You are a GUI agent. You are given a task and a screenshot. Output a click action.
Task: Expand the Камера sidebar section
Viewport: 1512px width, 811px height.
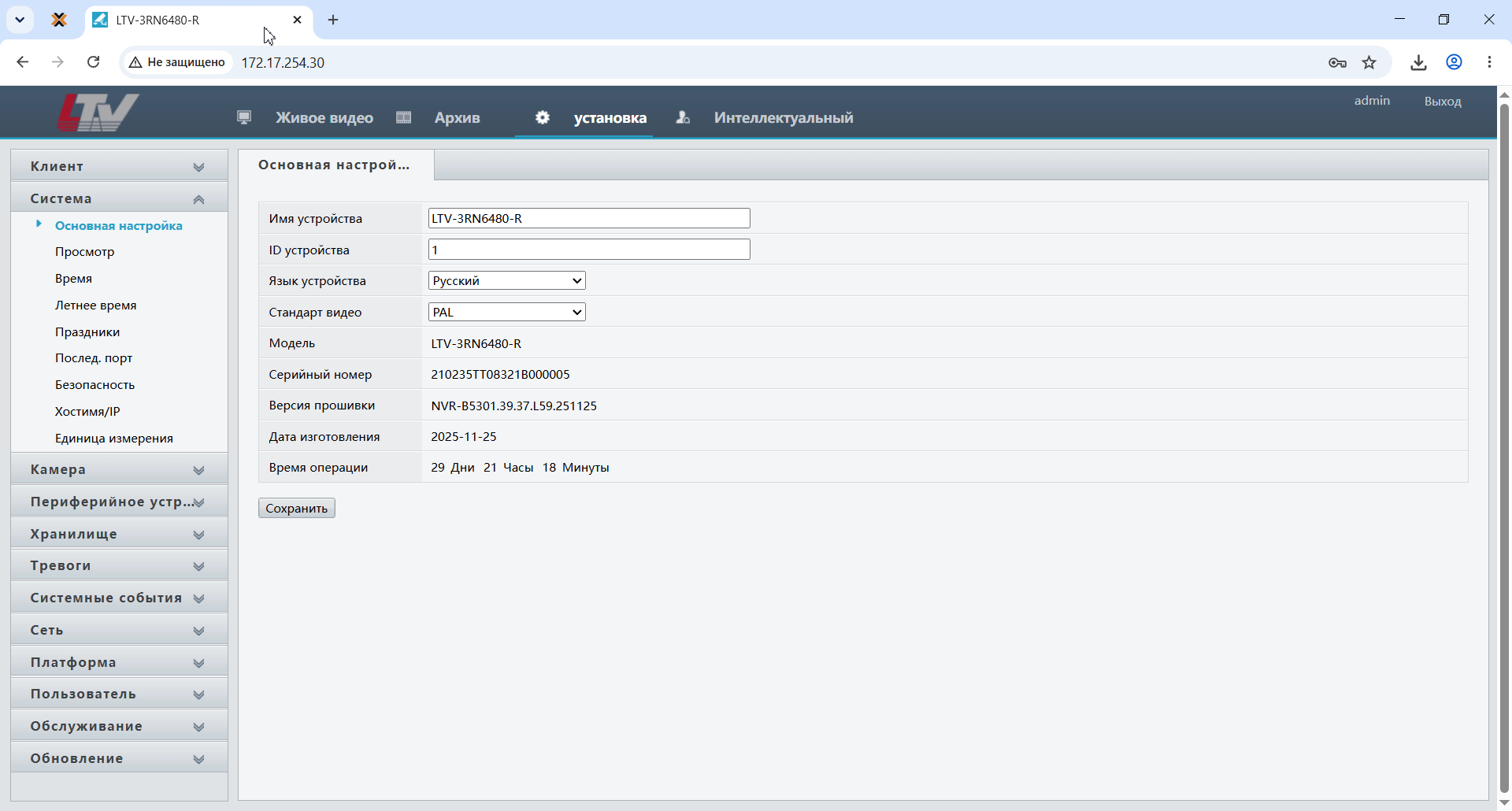pos(119,469)
